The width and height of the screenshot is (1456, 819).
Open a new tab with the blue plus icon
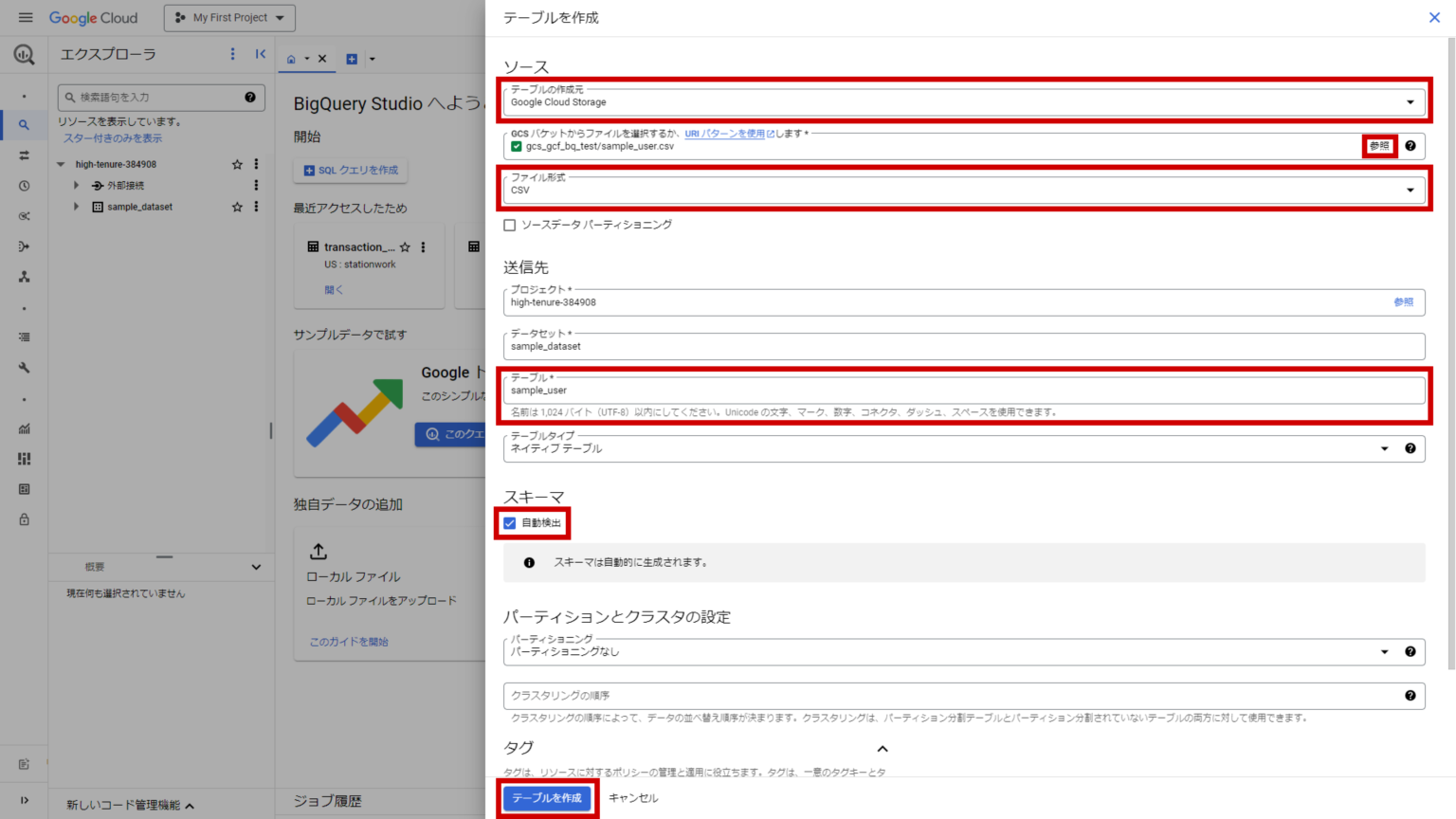(x=351, y=59)
